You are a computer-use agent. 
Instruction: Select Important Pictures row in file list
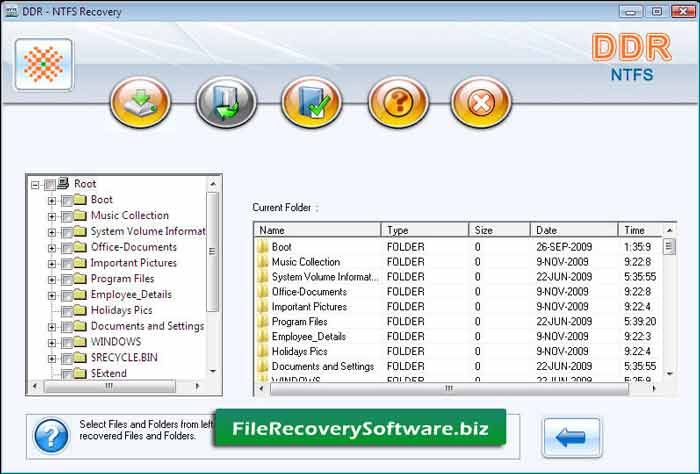tap(458, 307)
